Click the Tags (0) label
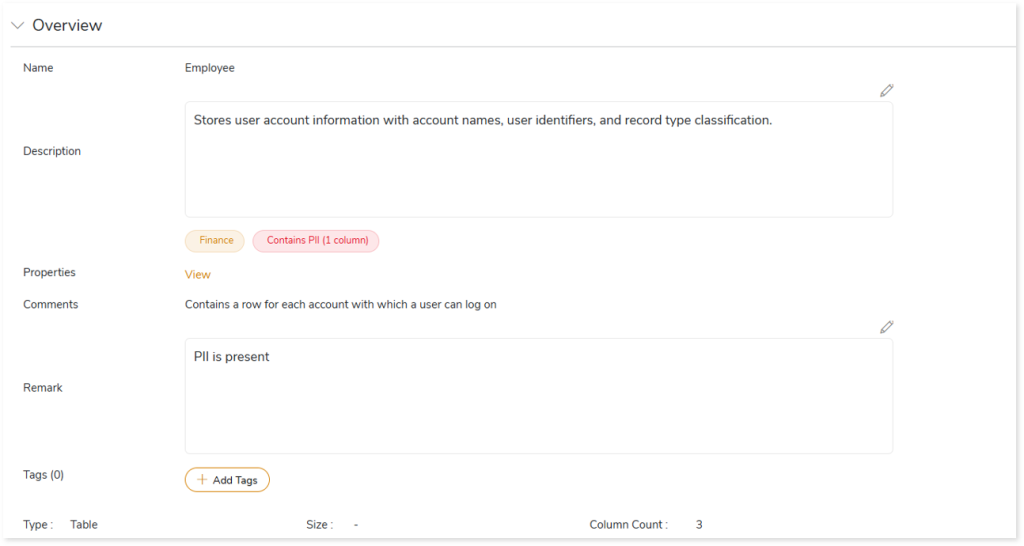The image size is (1024, 546). point(44,475)
